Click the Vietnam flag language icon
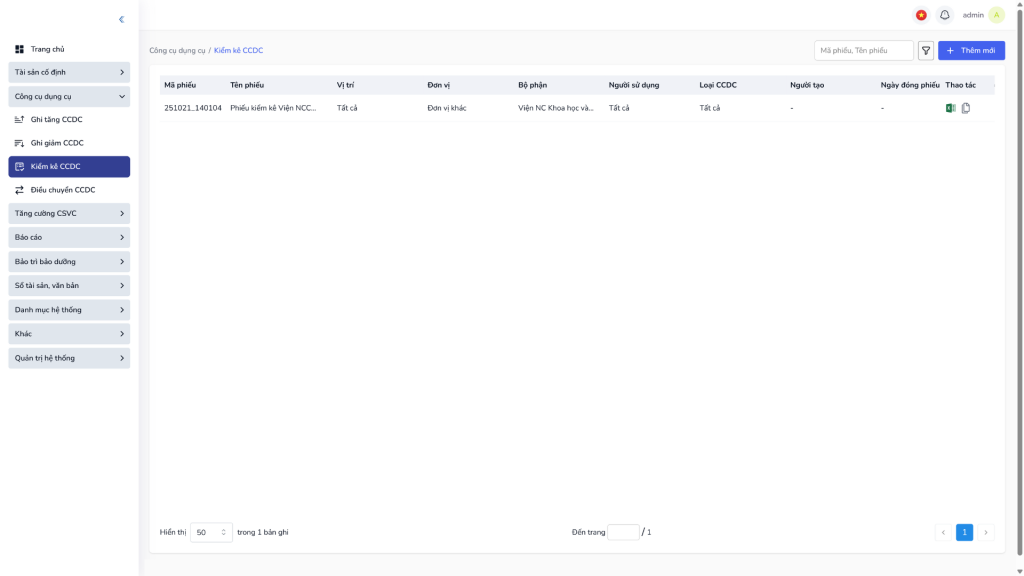The image size is (1024, 576). (921, 15)
